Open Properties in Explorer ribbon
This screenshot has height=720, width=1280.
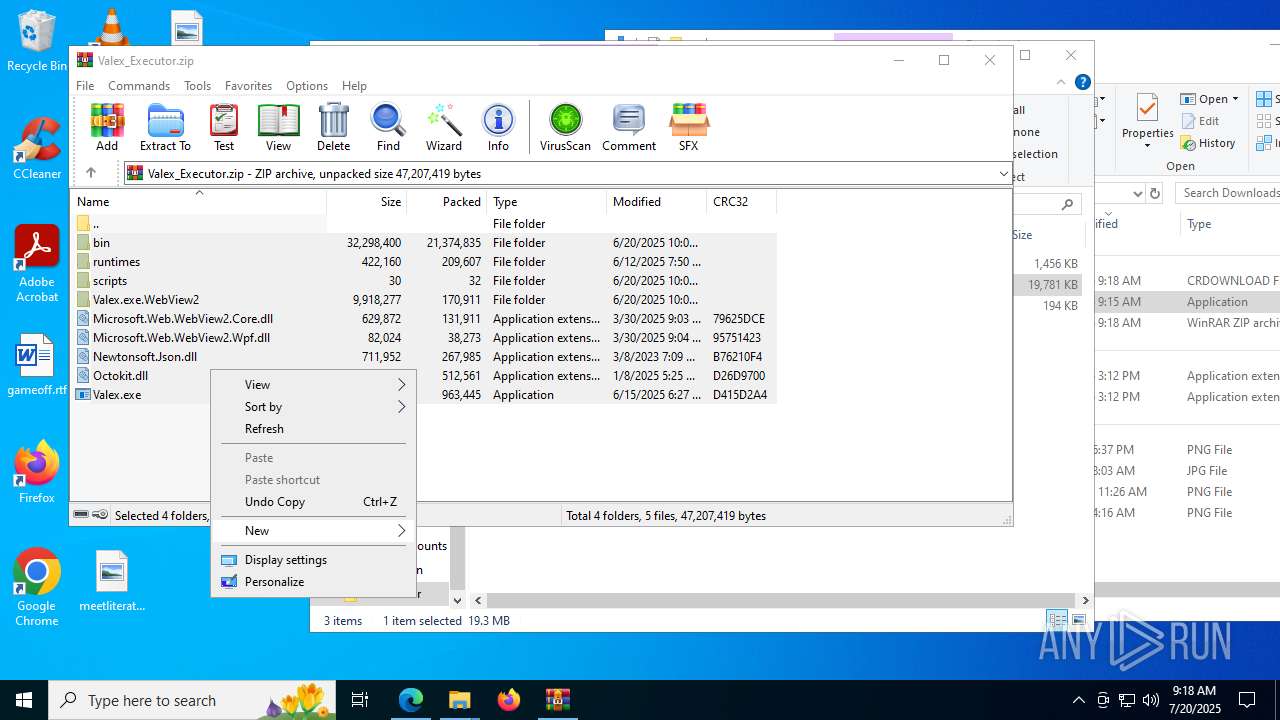point(1147,122)
